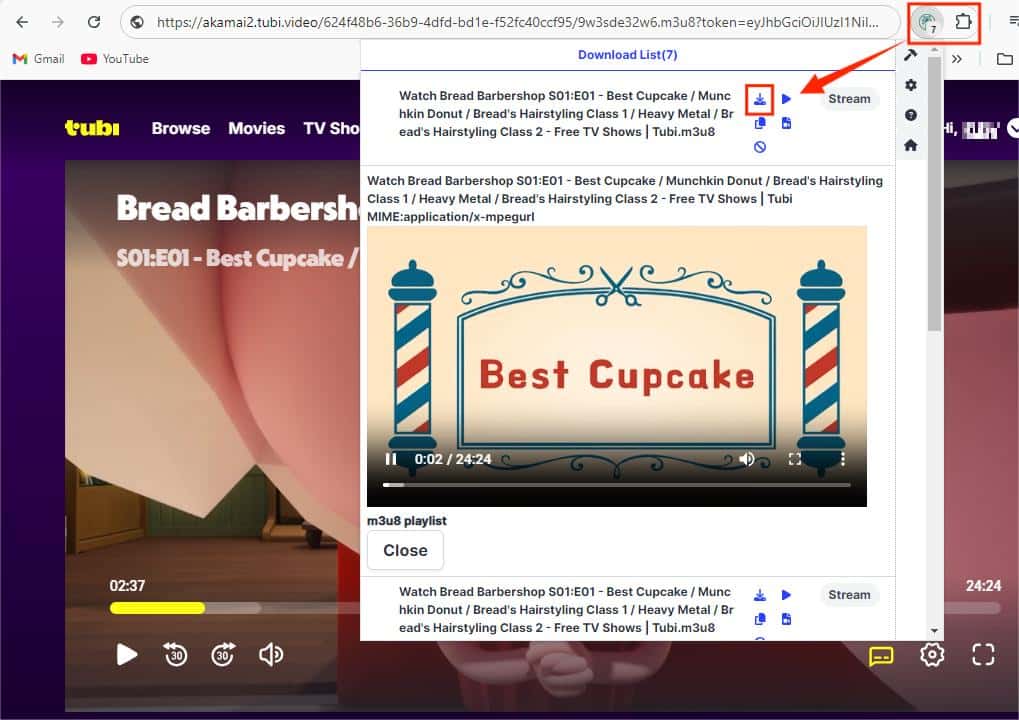Viewport: 1019px width, 720px height.
Task: Open the preview player's more options menu
Action: click(x=841, y=458)
